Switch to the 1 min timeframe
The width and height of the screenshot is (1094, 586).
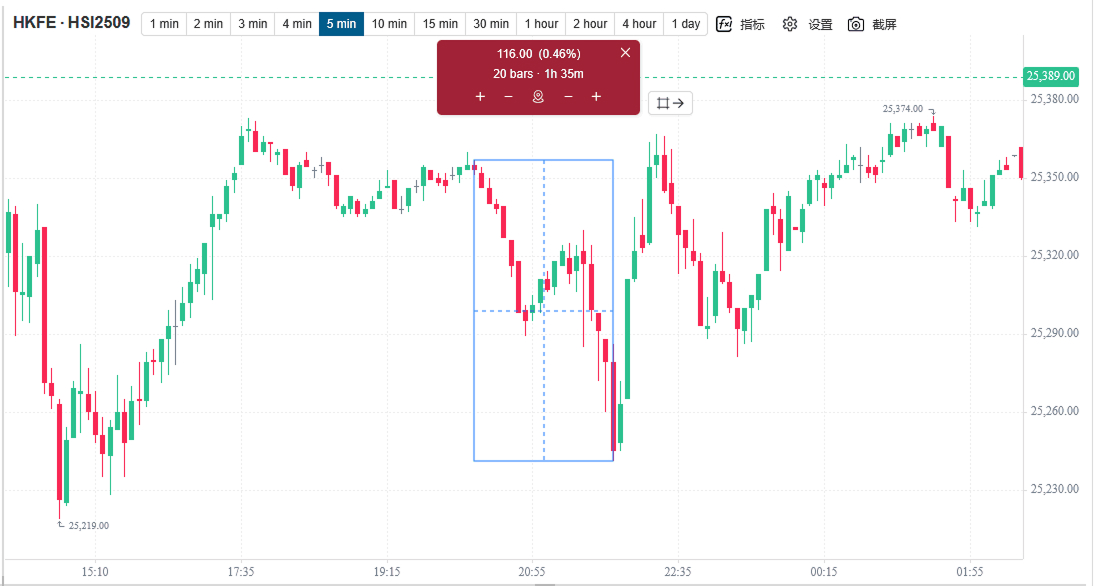164,24
